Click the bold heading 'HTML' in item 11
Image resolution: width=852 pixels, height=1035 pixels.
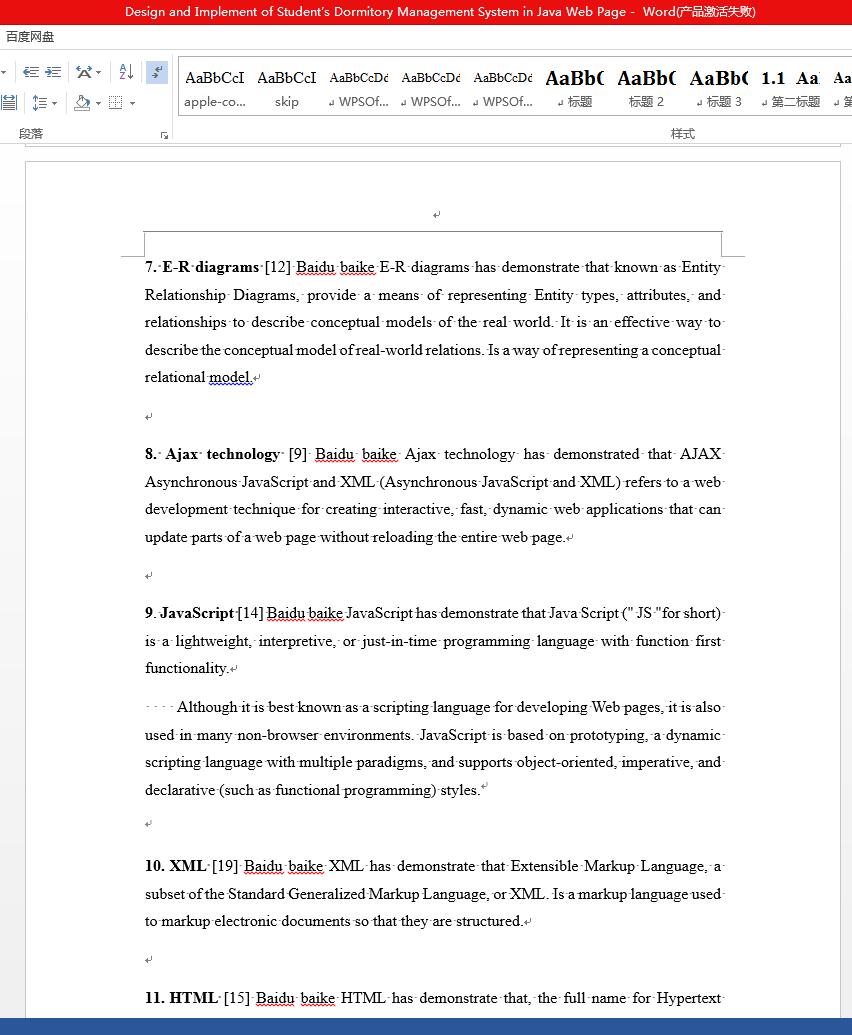tap(194, 998)
